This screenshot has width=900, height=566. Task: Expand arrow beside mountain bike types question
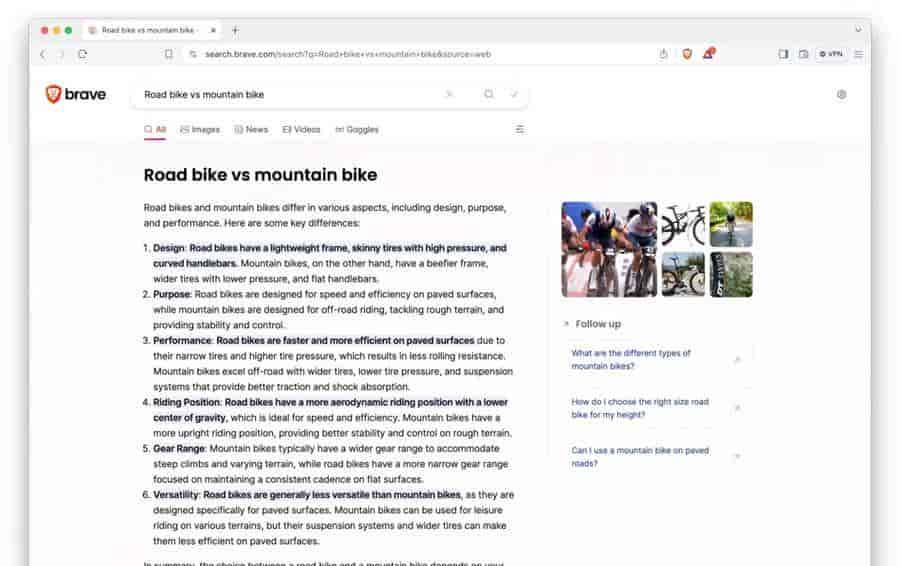point(738,359)
